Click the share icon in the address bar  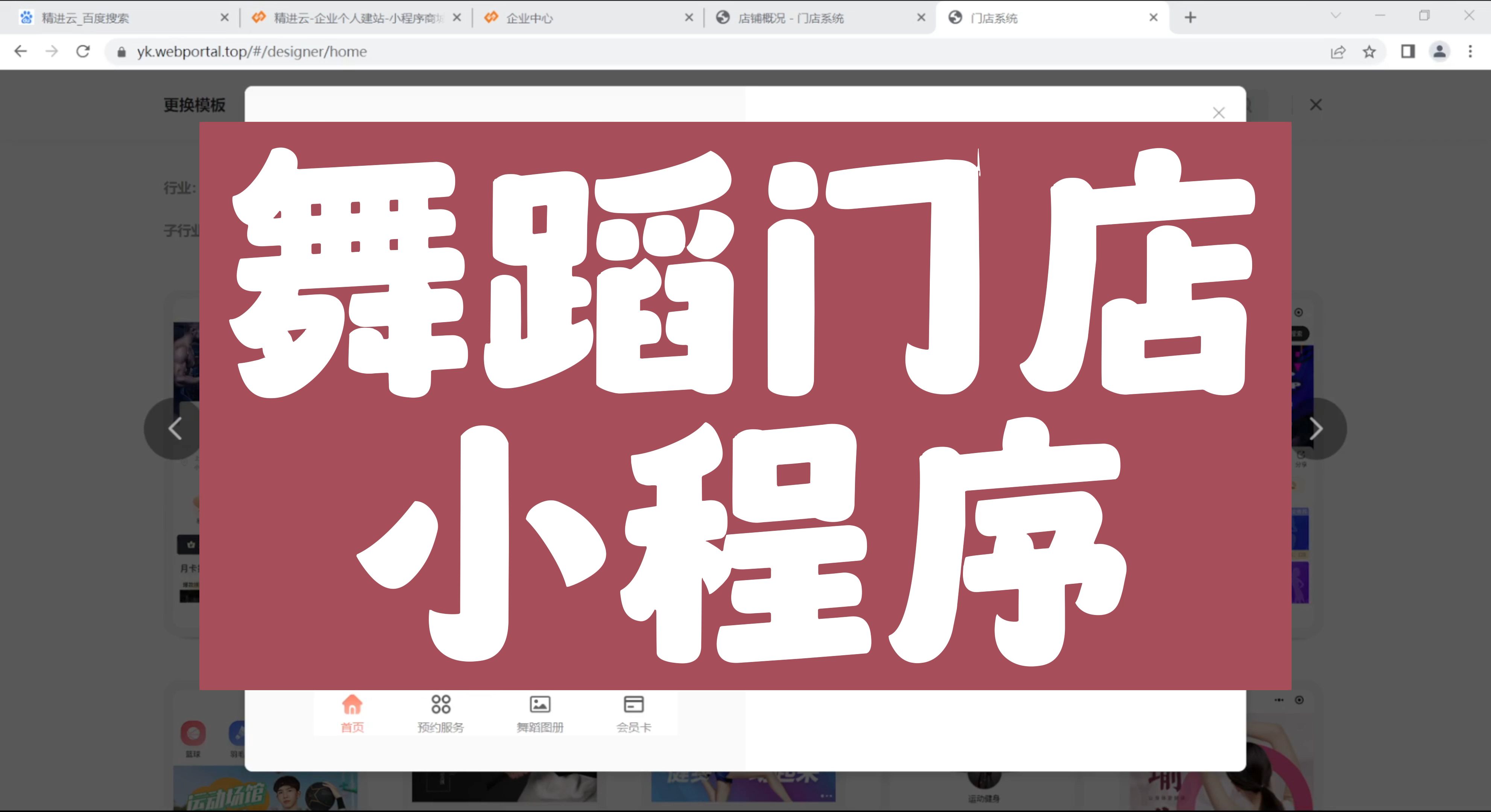tap(1338, 52)
